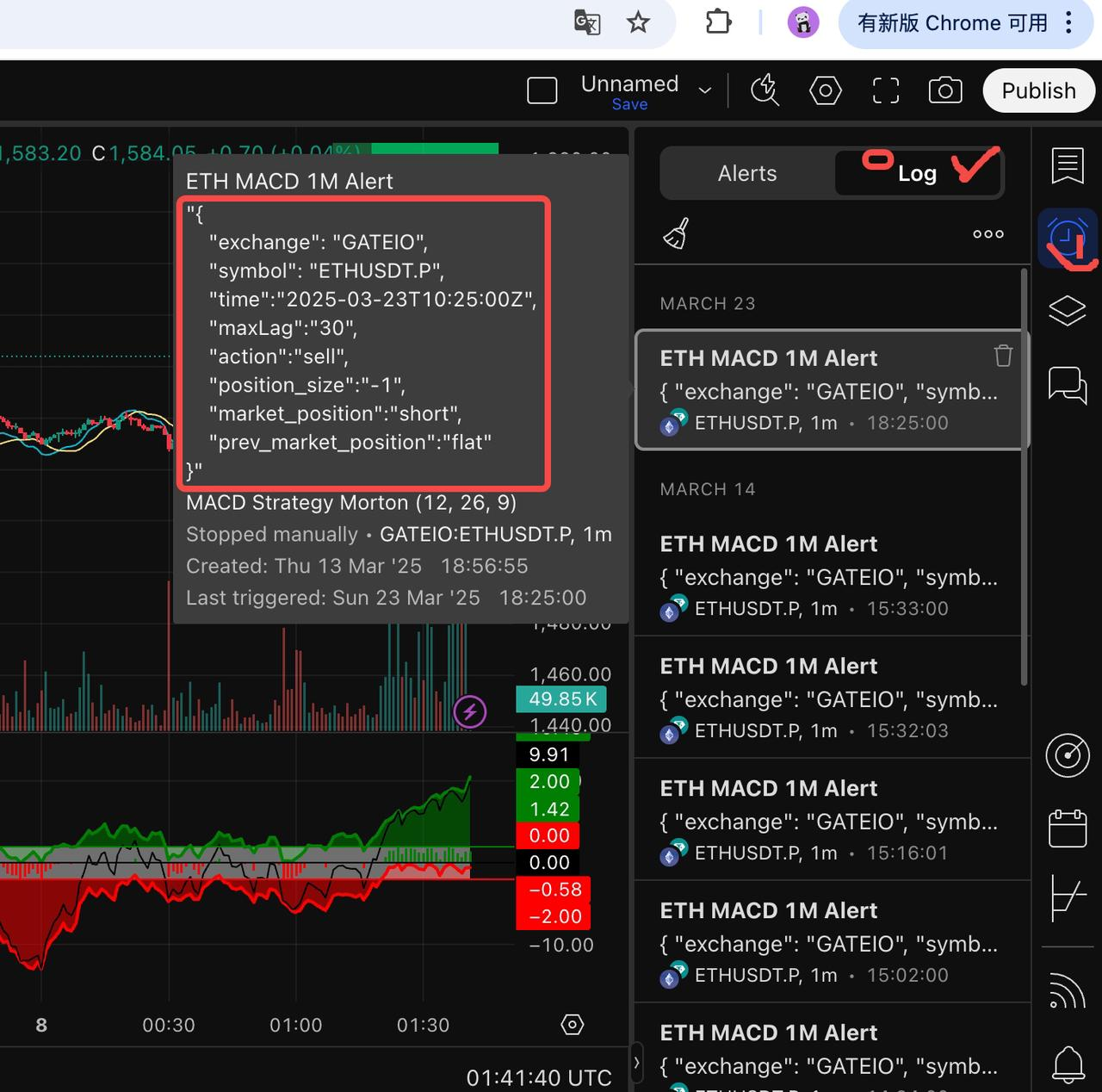Open the Object tree layers icon
The image size is (1102, 1092).
[x=1068, y=311]
